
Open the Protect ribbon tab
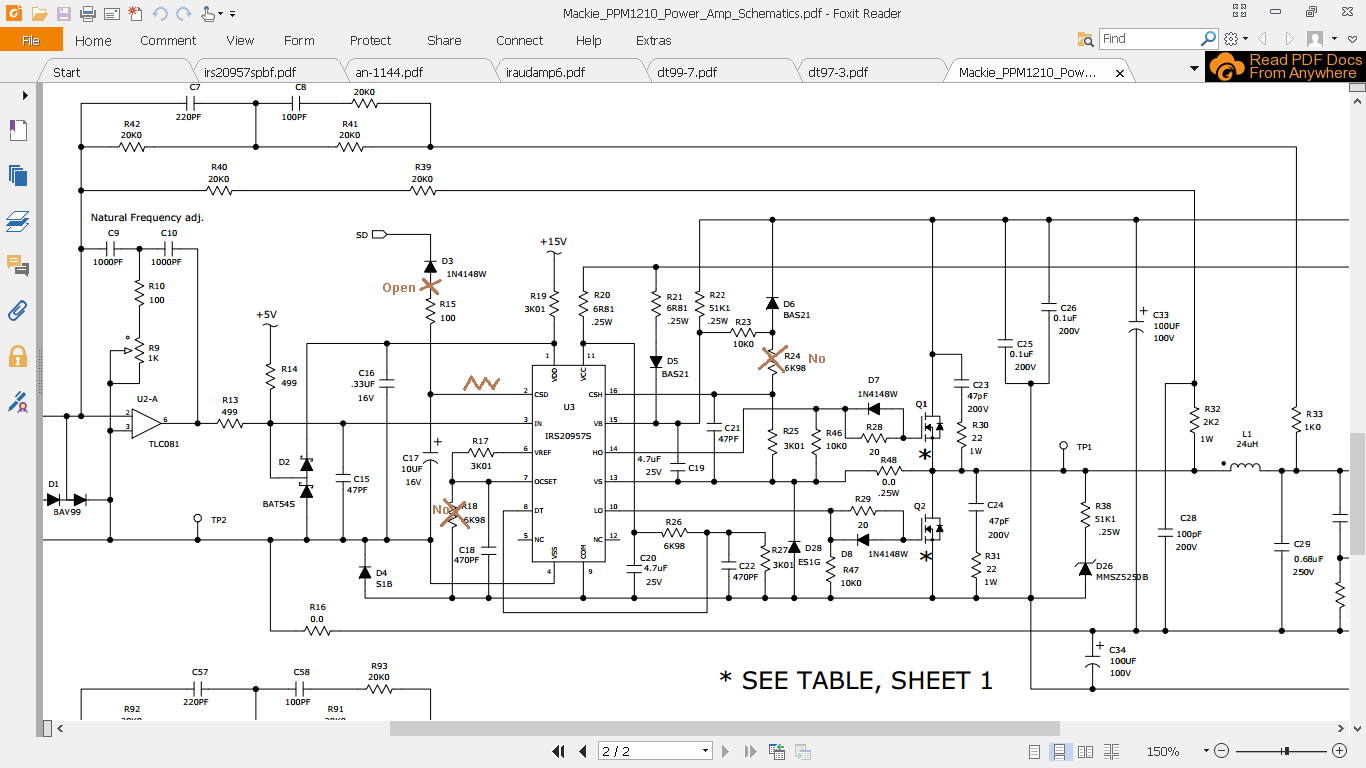coord(370,40)
